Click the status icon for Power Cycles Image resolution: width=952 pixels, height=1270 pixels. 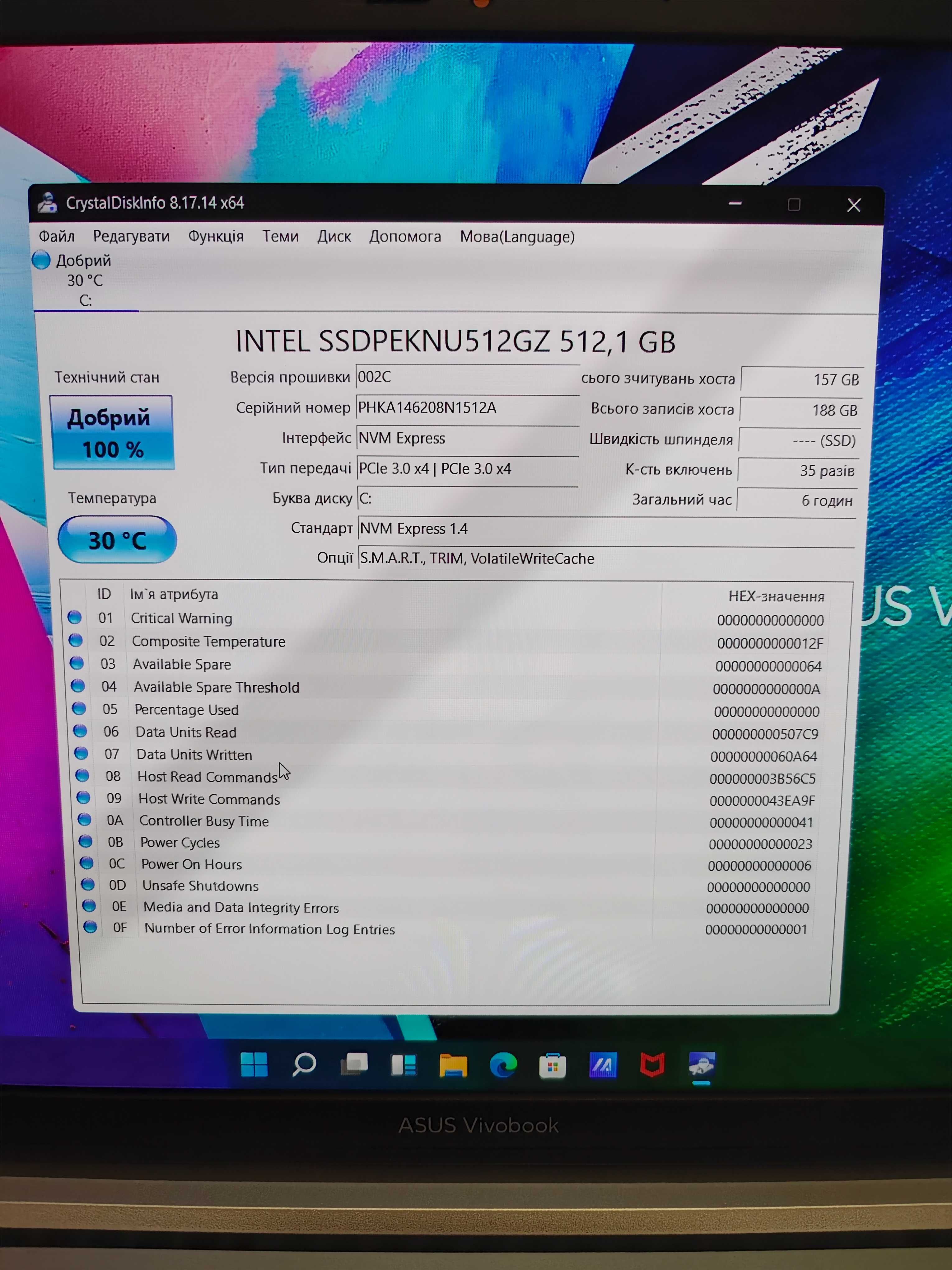pyautogui.click(x=86, y=841)
